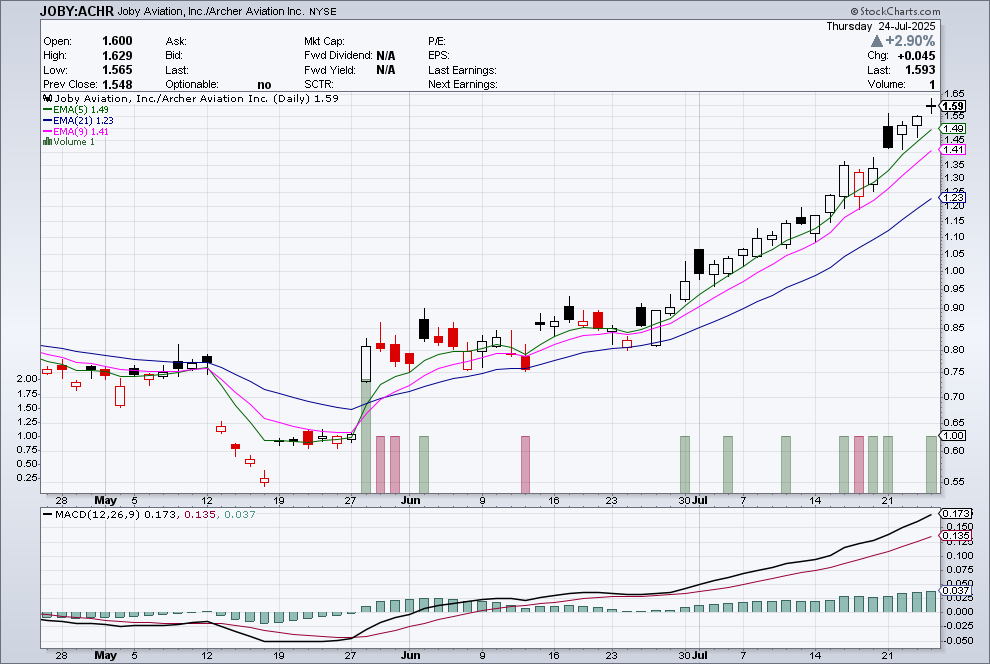
Task: Click the Low value 1.565
Action: [x=117, y=70]
